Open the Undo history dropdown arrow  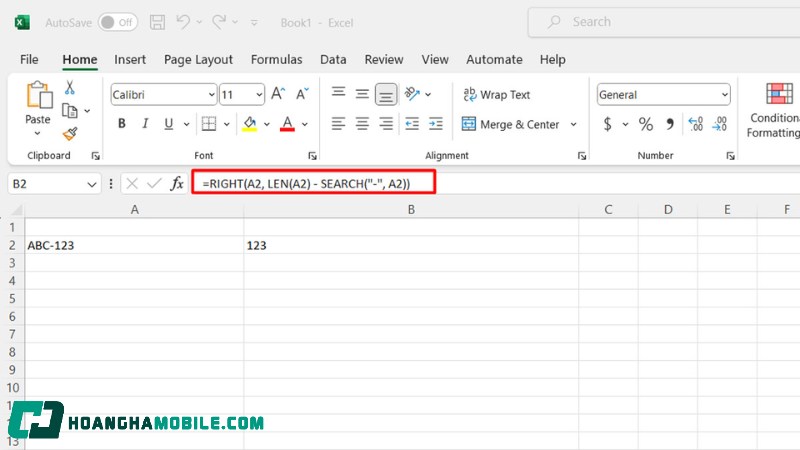[199, 22]
